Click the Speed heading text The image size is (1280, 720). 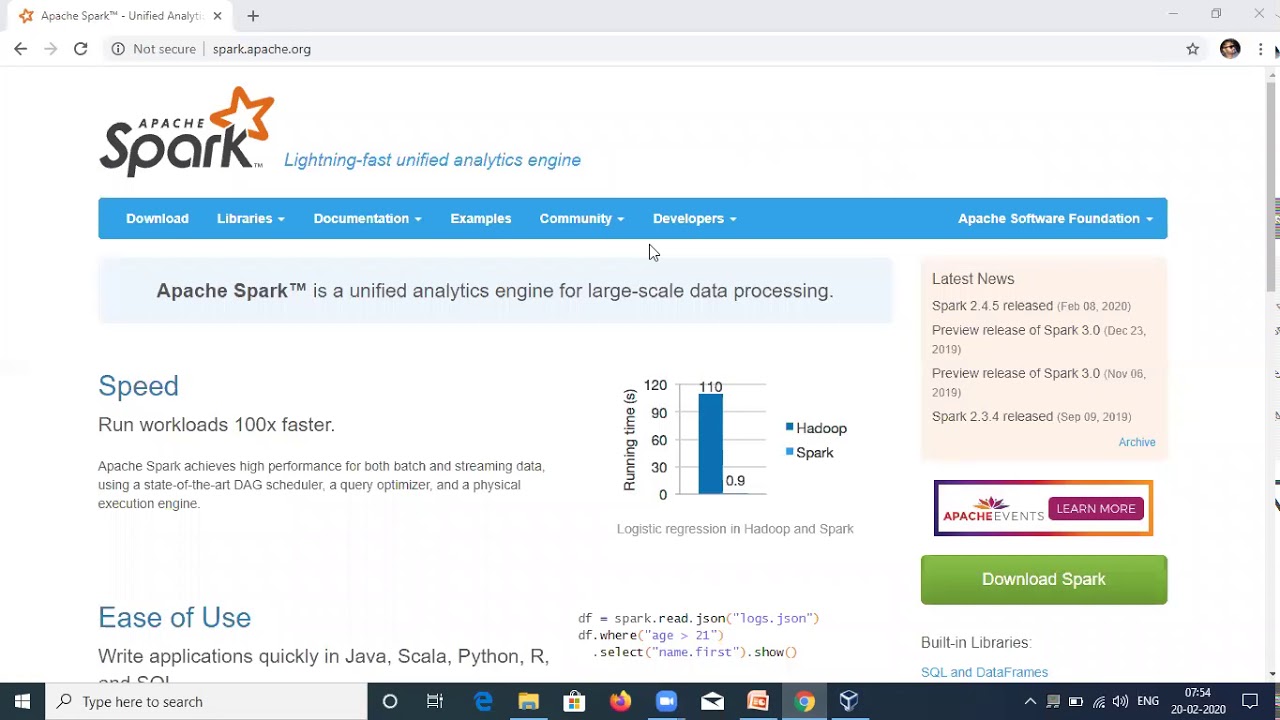pyautogui.click(x=138, y=386)
